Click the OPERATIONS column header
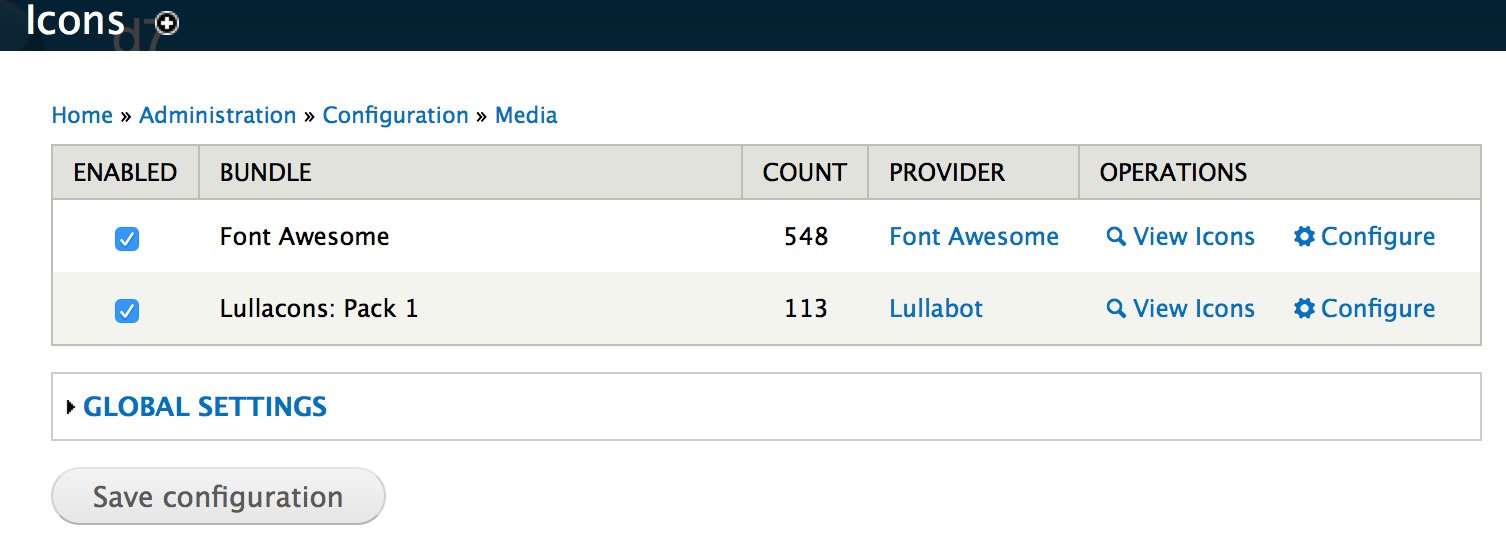Screen dimensions: 1506x548 pyautogui.click(x=1174, y=172)
